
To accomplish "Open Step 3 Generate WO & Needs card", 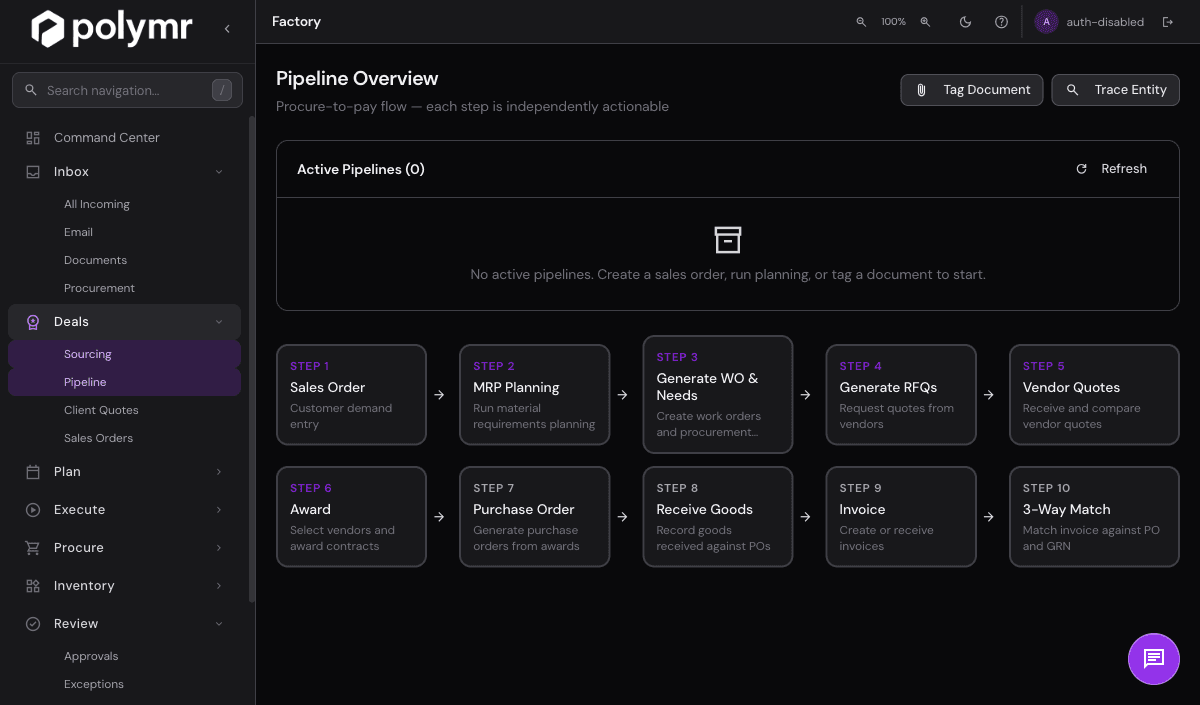I will (718, 395).
